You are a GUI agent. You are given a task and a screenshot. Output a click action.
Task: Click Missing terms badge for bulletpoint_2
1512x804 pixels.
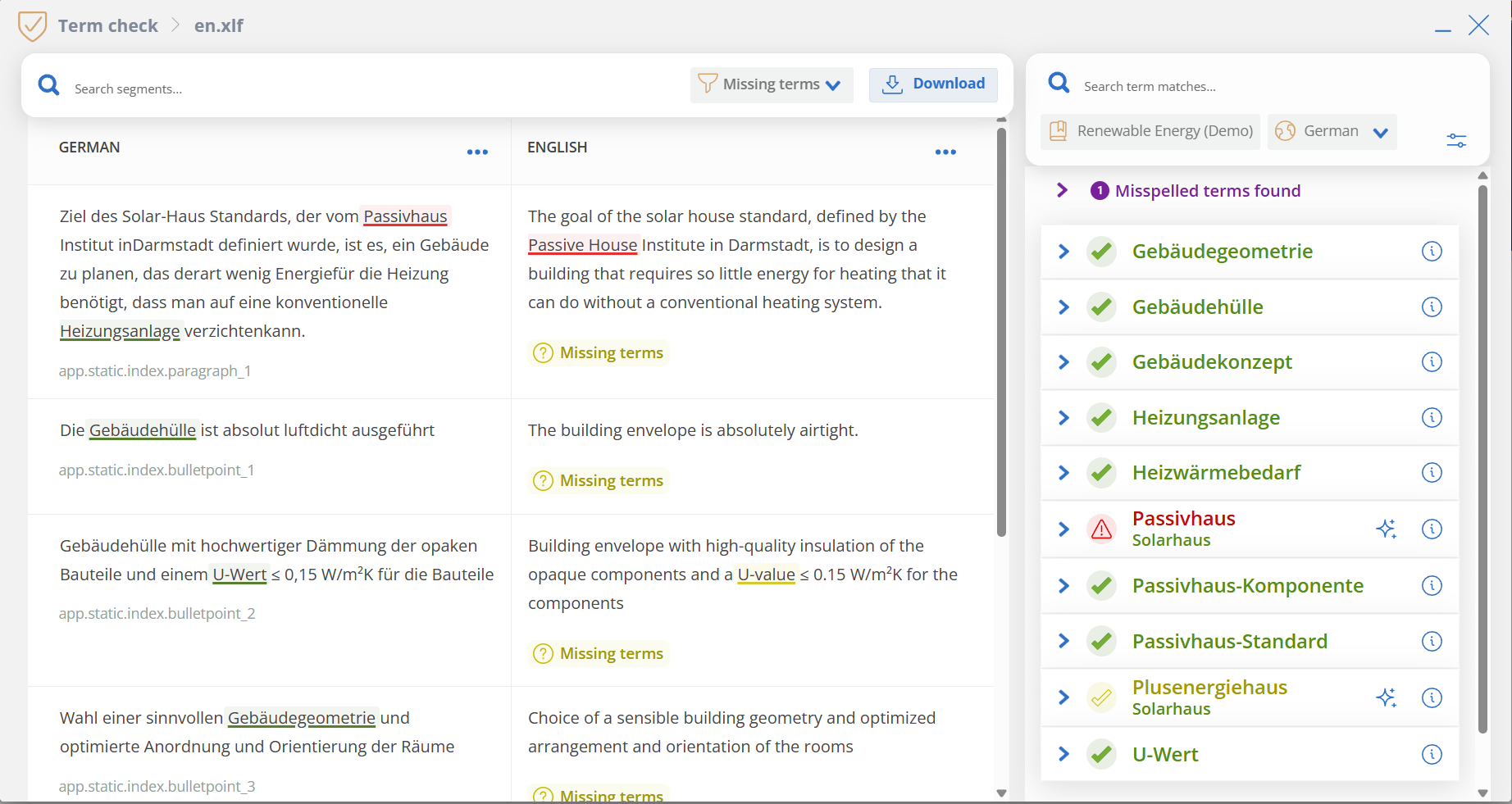(x=599, y=654)
